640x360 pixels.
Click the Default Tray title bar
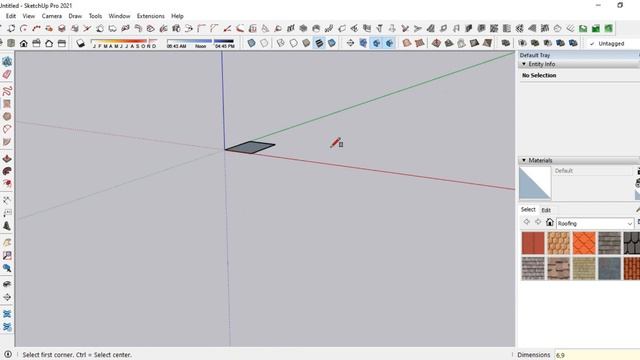click(578, 55)
